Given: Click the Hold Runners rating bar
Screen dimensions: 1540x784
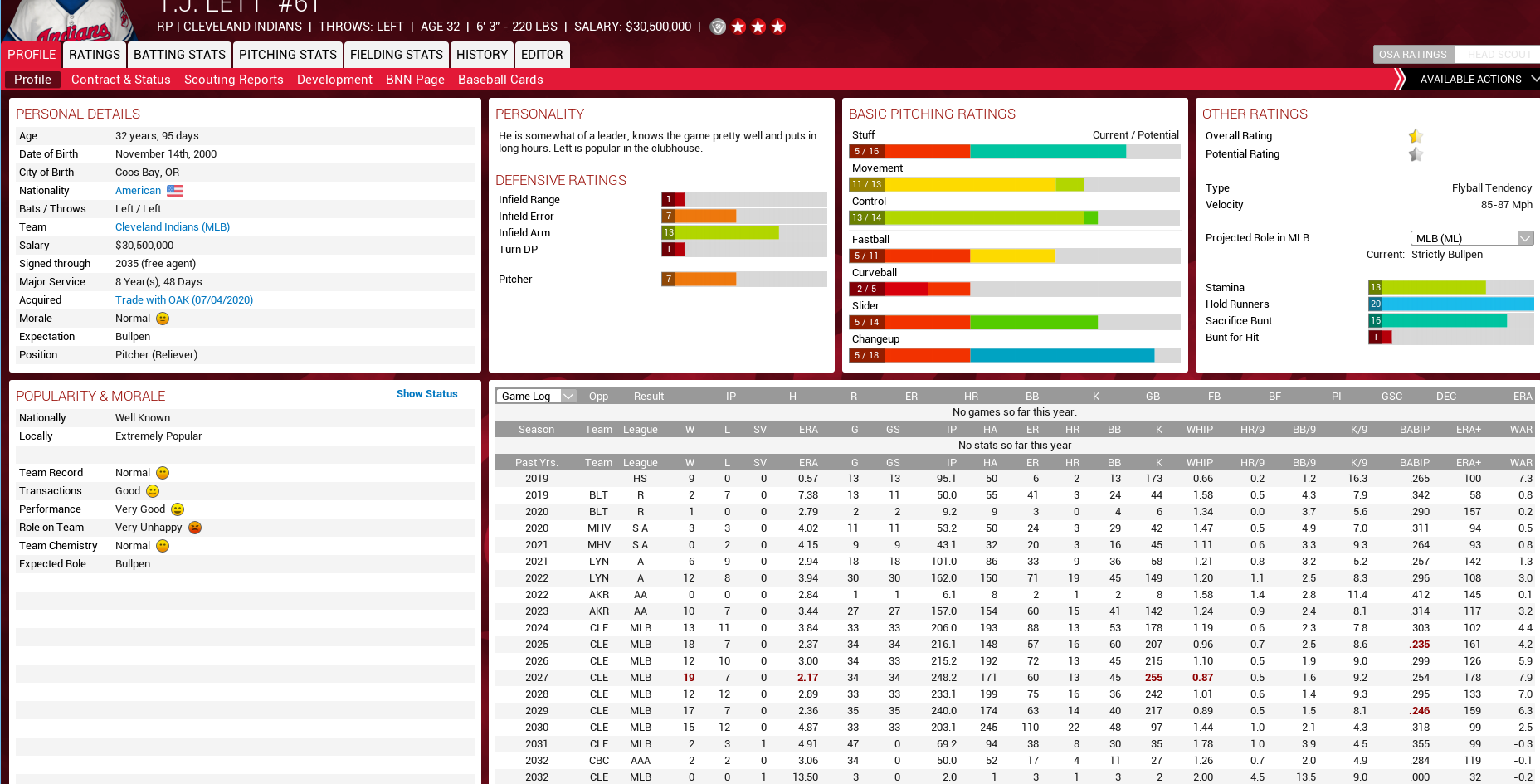Looking at the screenshot, I should click(x=1450, y=304).
